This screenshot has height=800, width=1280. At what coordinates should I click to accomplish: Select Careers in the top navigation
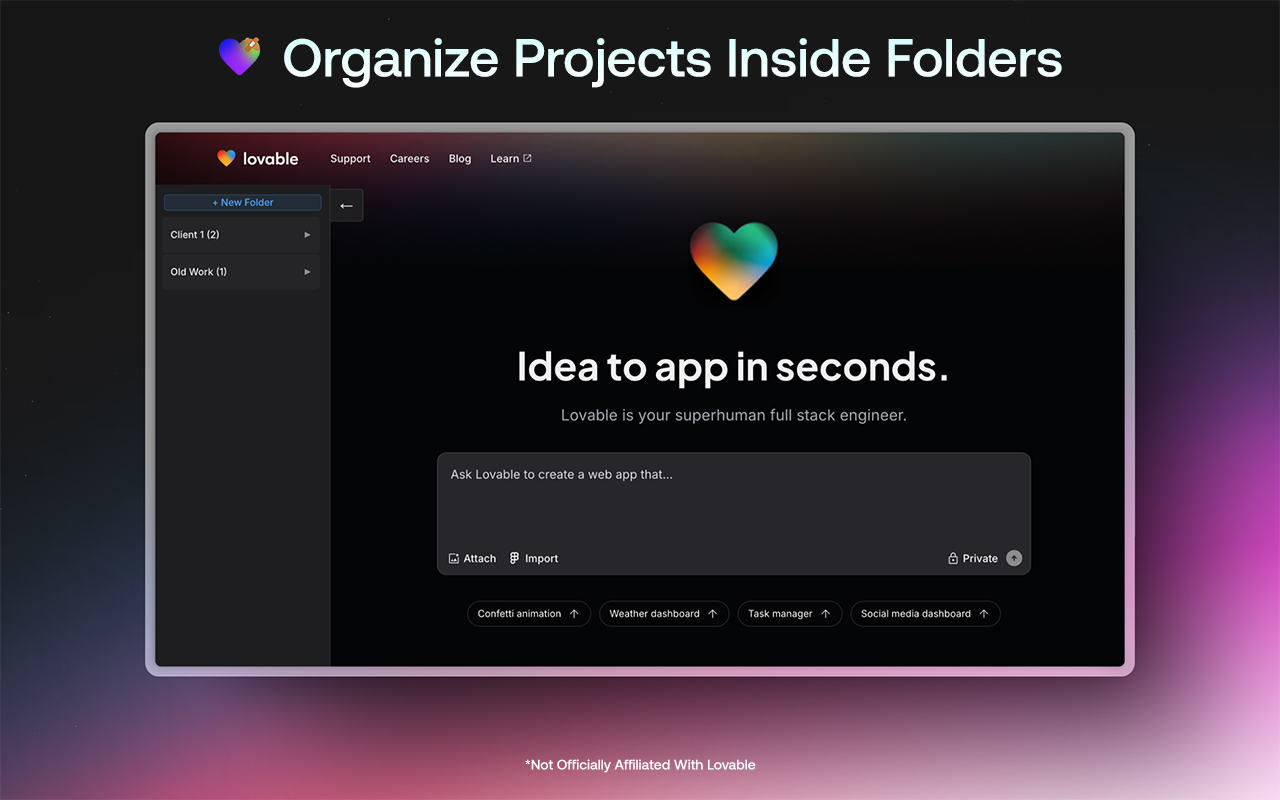[x=409, y=158]
